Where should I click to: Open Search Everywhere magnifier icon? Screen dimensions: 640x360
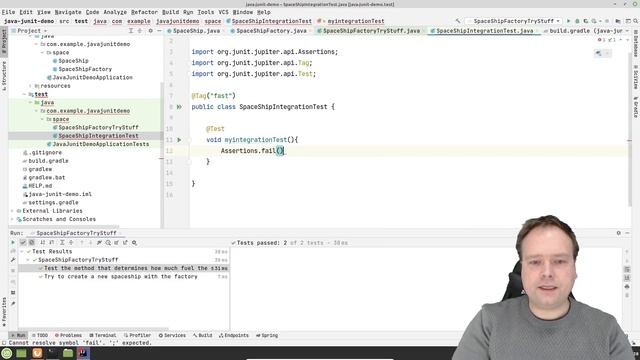pyautogui.click(x=636, y=21)
